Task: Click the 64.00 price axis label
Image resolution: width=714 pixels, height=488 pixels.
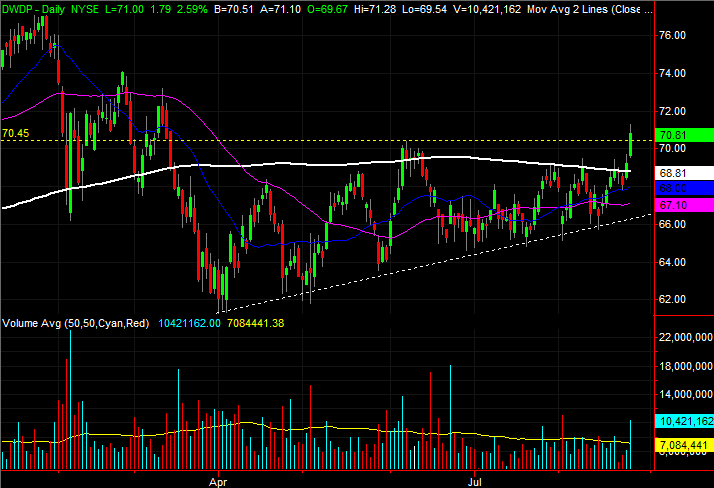Action: click(672, 262)
